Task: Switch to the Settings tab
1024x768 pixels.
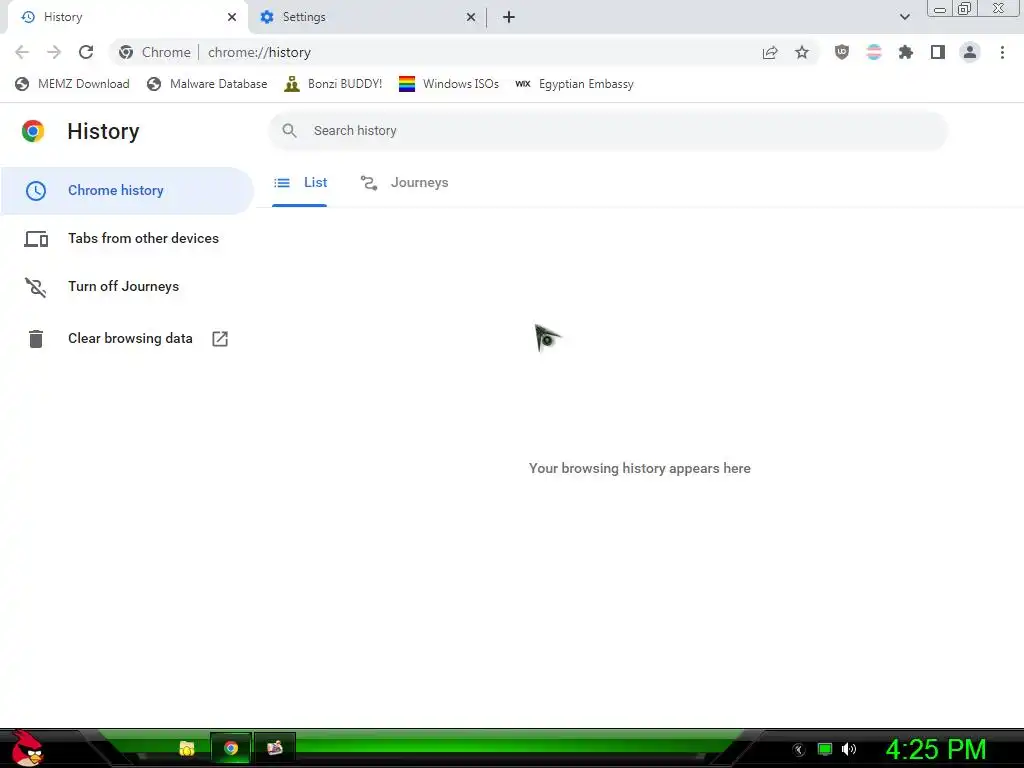Action: pyautogui.click(x=368, y=17)
